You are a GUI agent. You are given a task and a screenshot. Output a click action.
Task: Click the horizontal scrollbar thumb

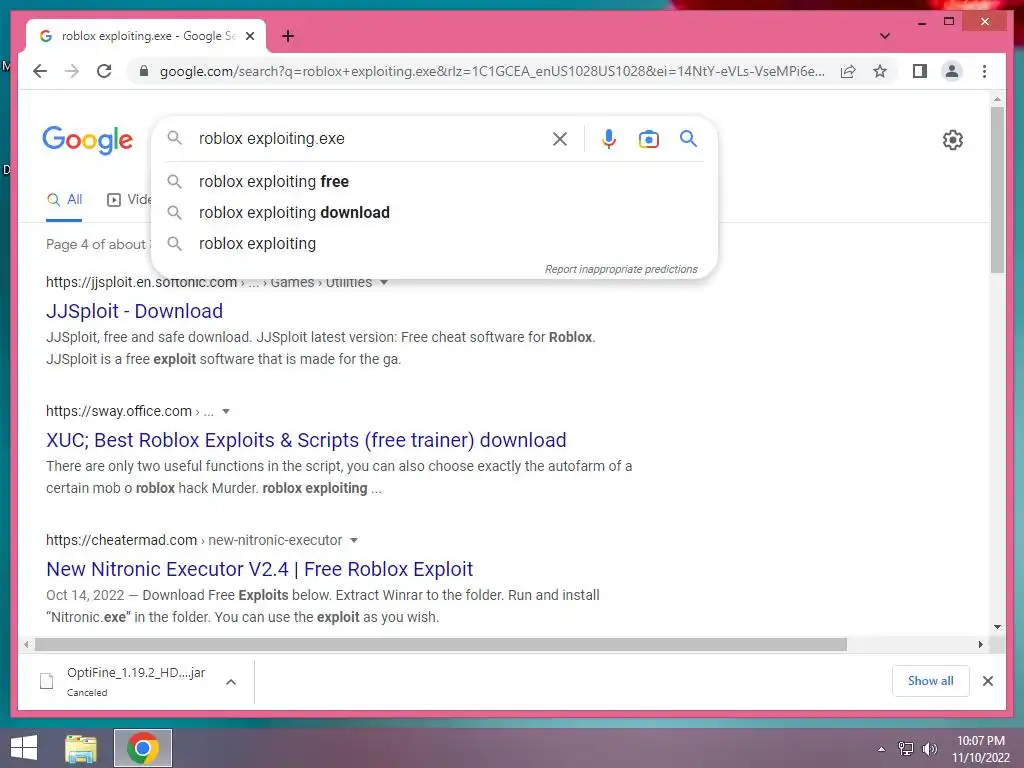click(x=441, y=645)
